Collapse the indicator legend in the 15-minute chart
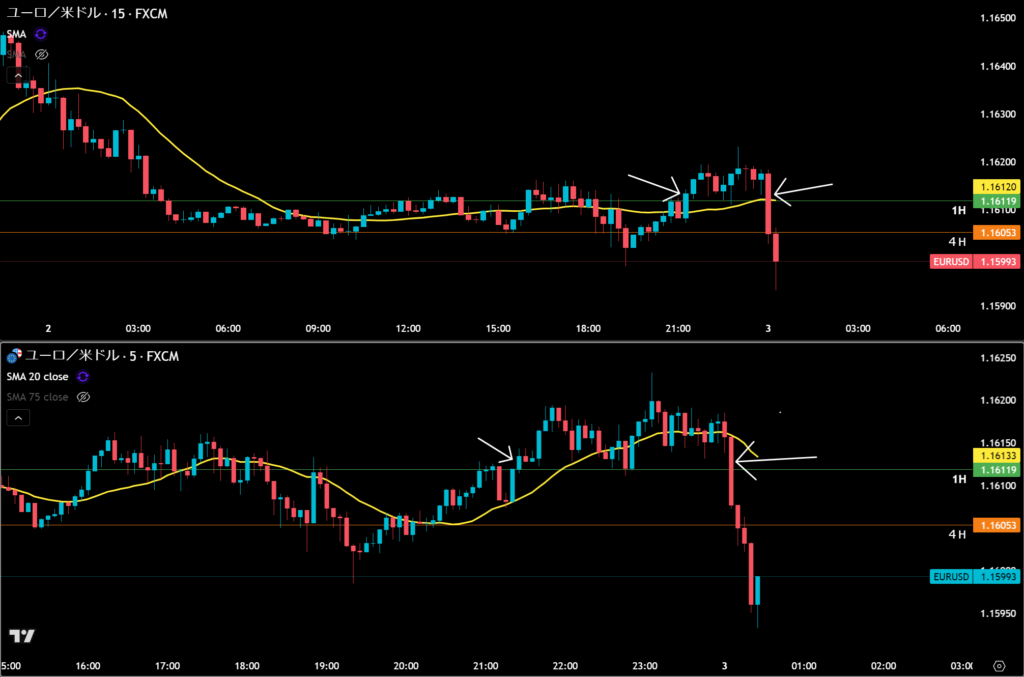This screenshot has width=1024, height=677. click(x=17, y=75)
